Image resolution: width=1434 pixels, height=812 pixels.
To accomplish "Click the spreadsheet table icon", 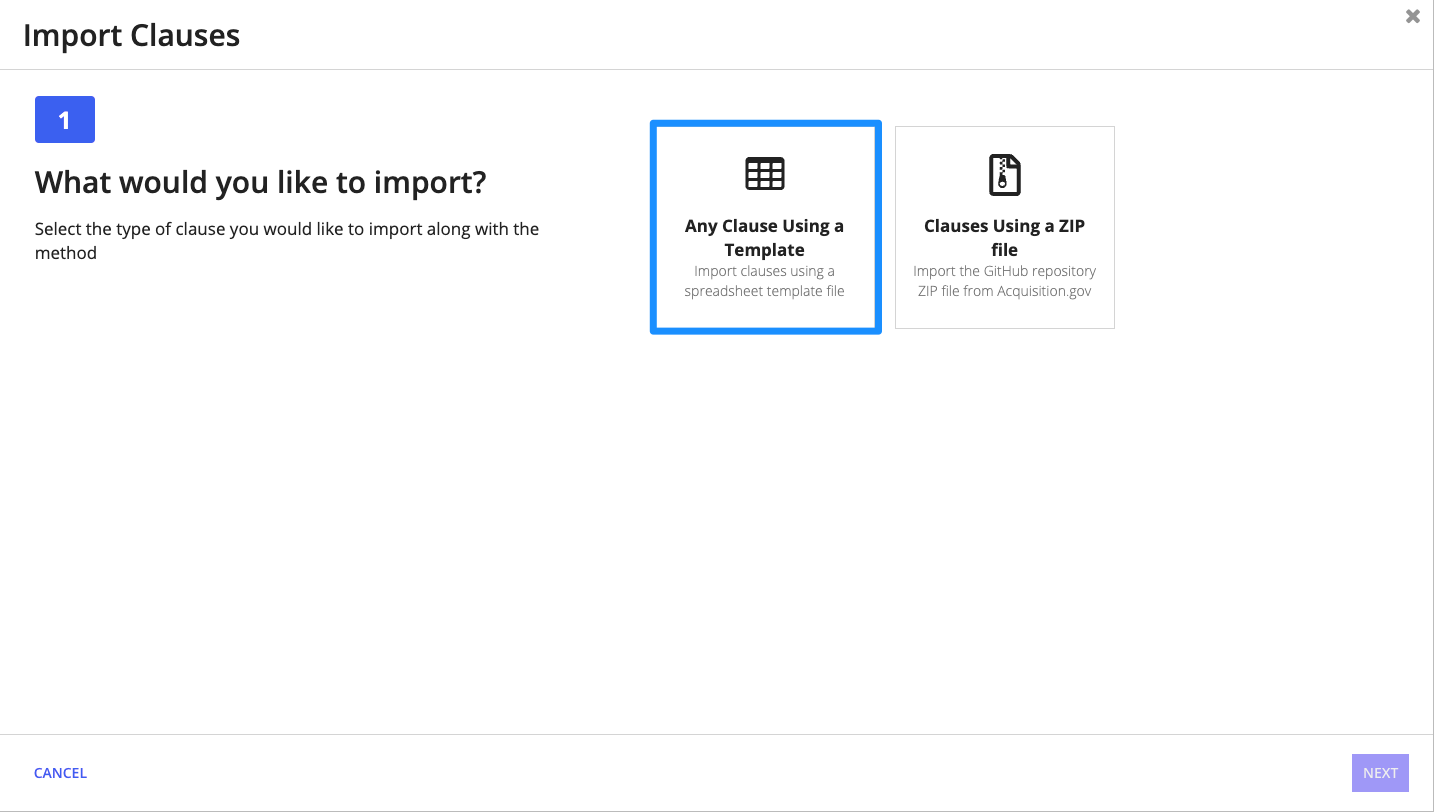I will 765,174.
